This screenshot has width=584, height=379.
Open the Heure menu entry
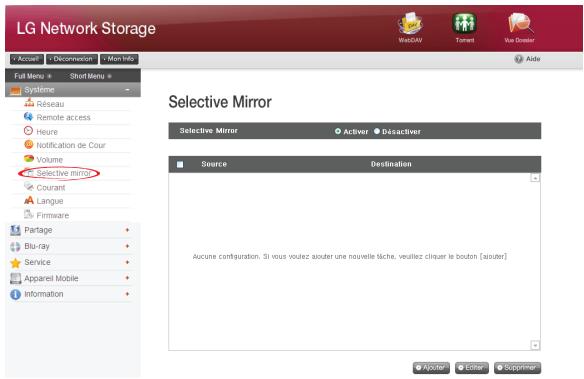pos(47,132)
